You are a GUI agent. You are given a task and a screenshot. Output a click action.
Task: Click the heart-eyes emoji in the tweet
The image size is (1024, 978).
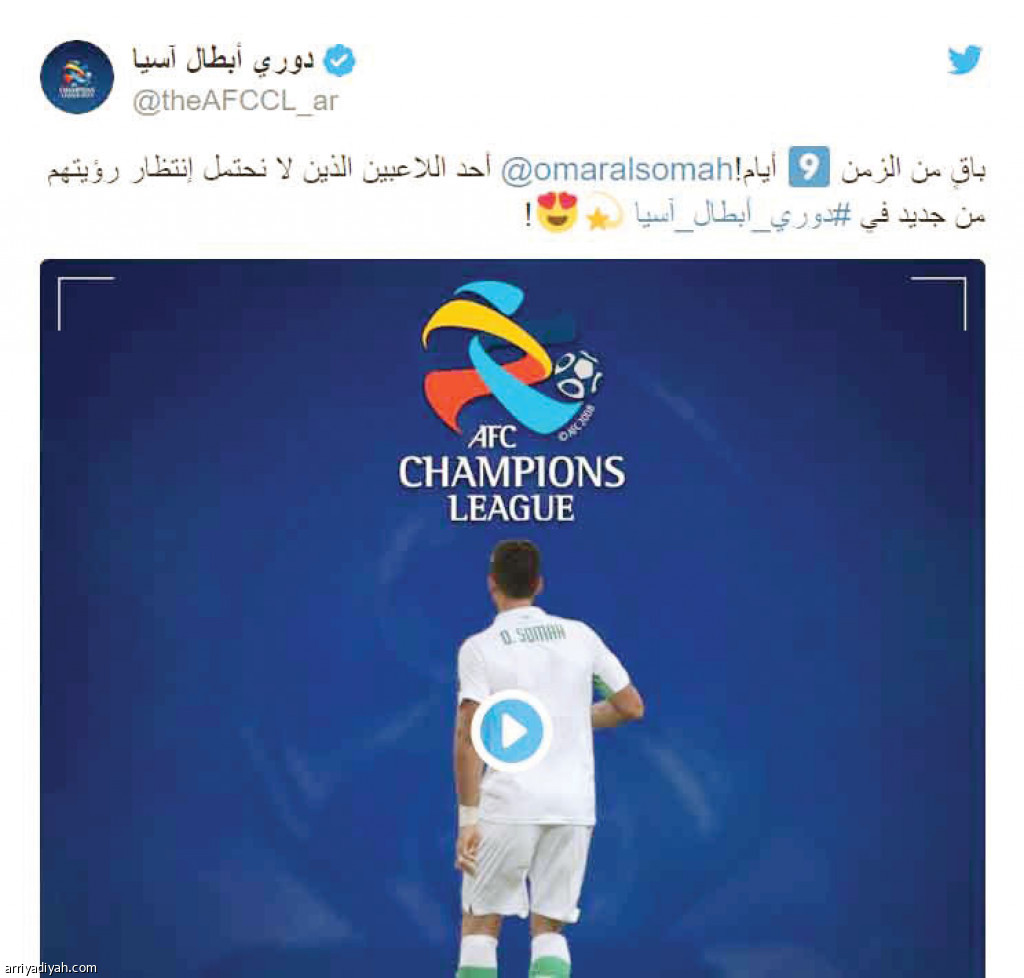pos(558,213)
